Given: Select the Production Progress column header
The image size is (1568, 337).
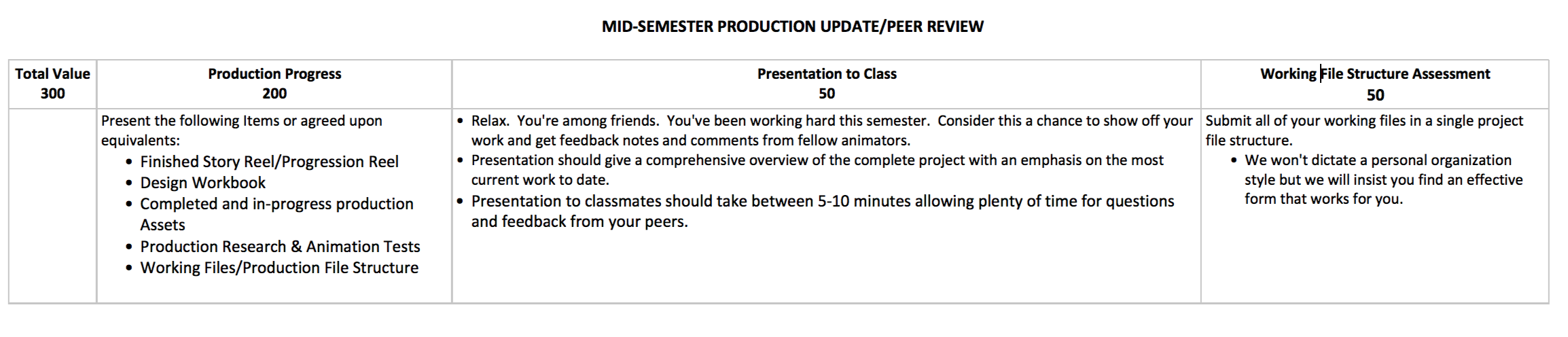Looking at the screenshot, I should coord(274,74).
